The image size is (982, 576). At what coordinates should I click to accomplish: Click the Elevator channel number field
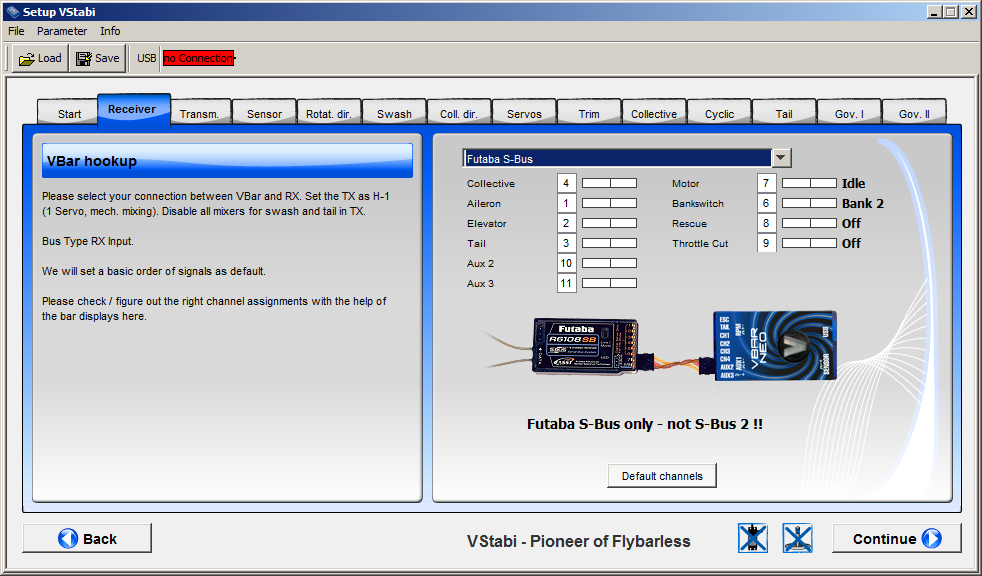pos(566,224)
